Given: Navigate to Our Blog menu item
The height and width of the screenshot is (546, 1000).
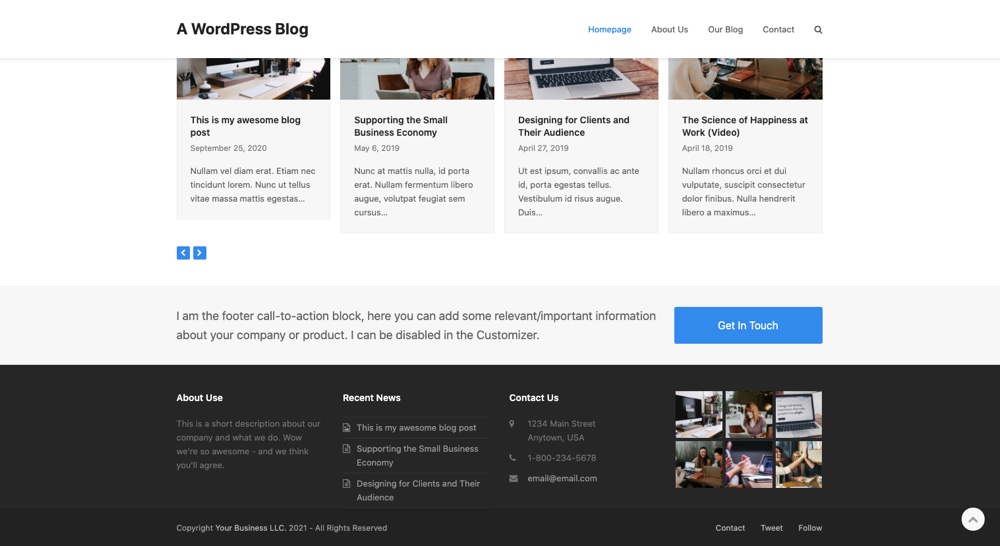Looking at the screenshot, I should pyautogui.click(x=725, y=29).
